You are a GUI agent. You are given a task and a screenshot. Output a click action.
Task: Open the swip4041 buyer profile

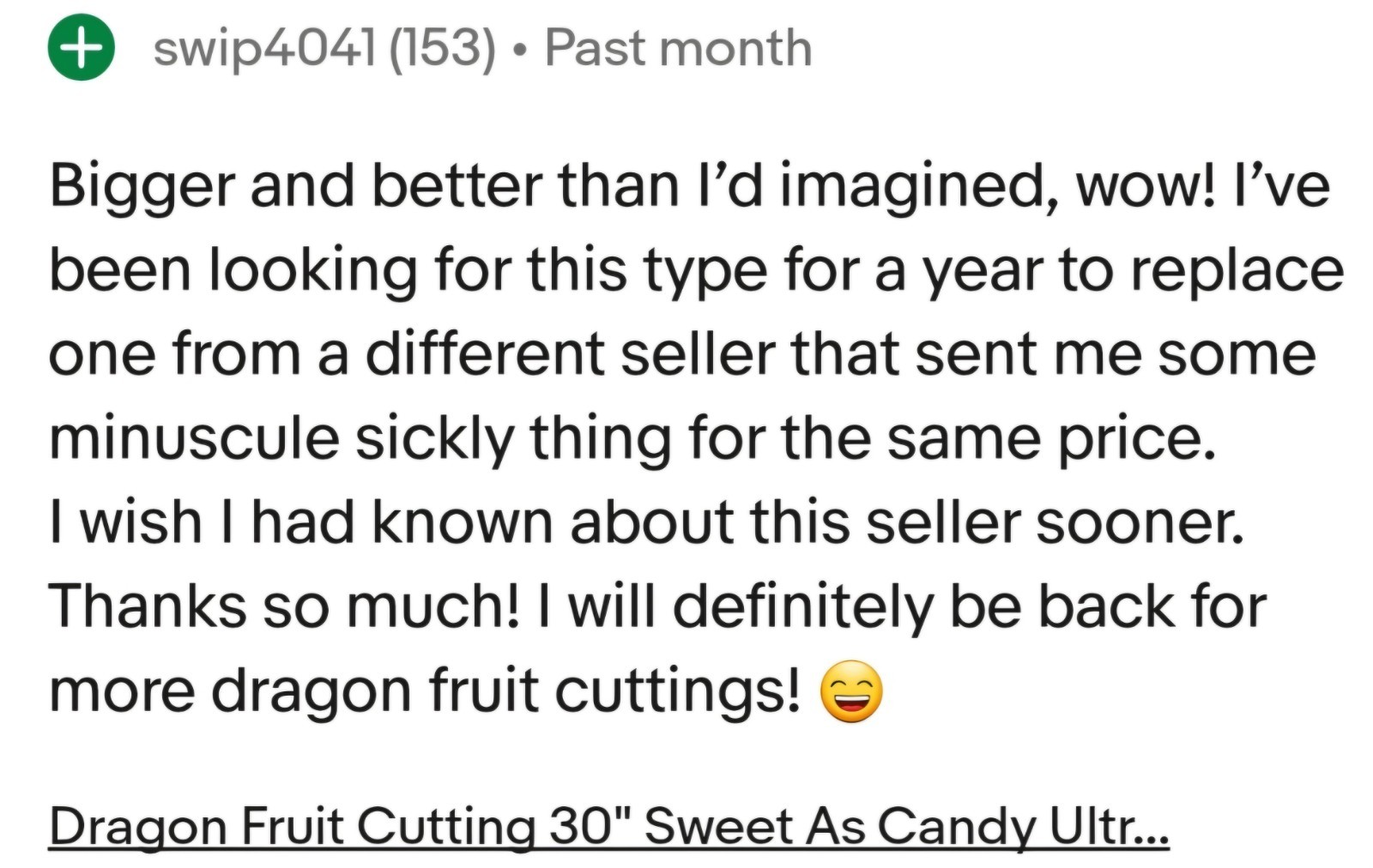[264, 48]
